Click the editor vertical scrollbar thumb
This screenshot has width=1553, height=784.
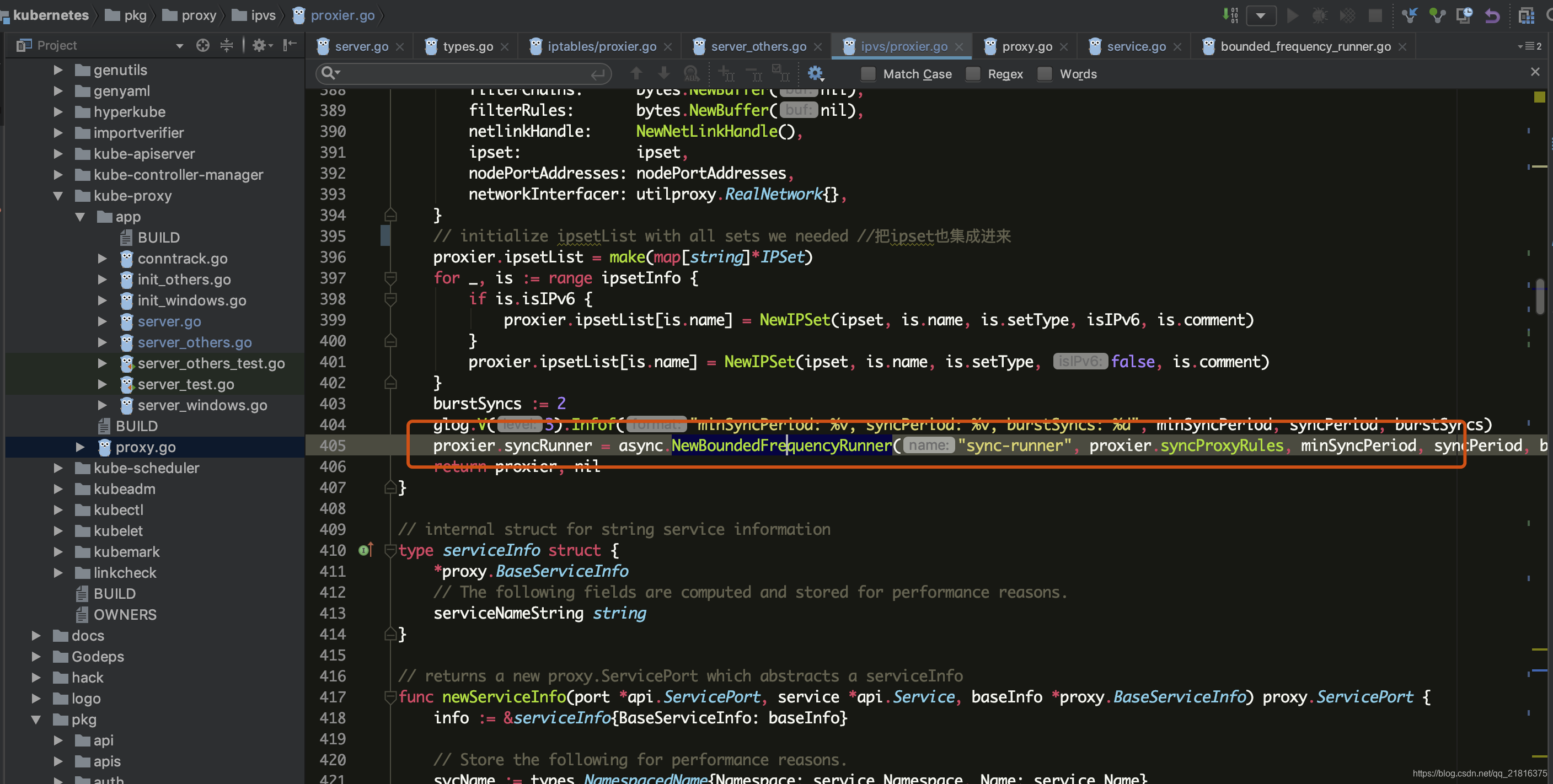point(1540,296)
